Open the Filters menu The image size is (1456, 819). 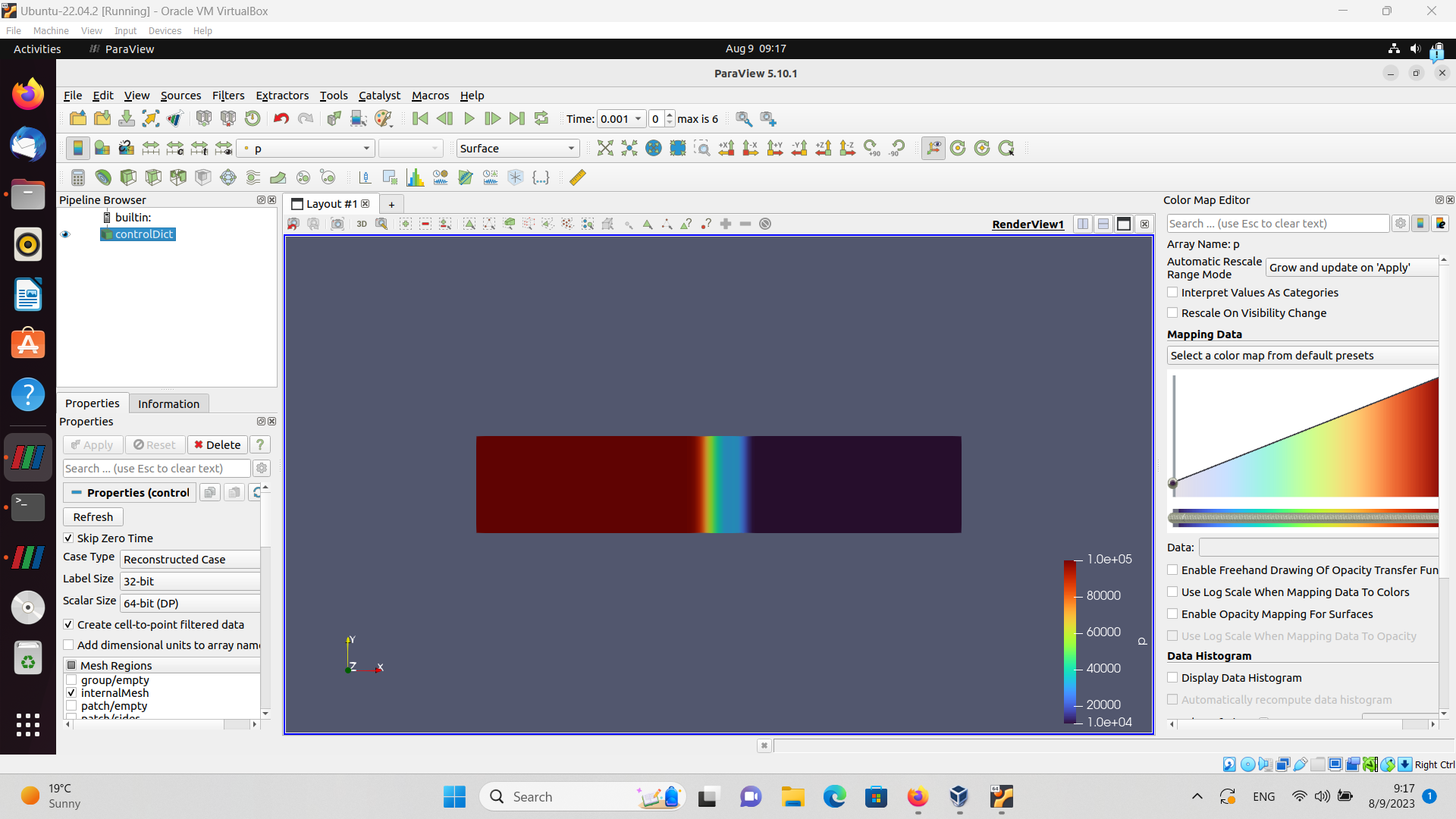click(x=227, y=96)
